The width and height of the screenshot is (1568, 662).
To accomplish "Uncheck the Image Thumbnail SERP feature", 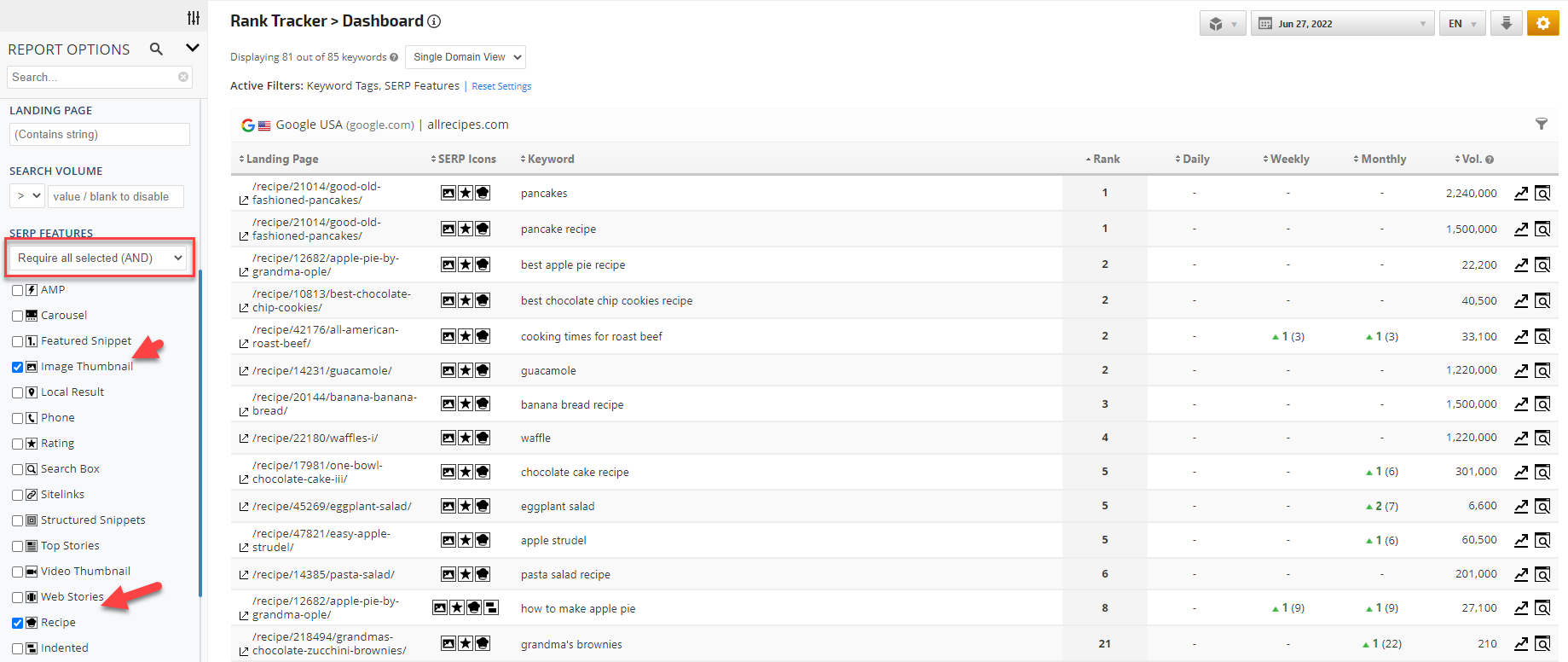I will click(x=18, y=367).
